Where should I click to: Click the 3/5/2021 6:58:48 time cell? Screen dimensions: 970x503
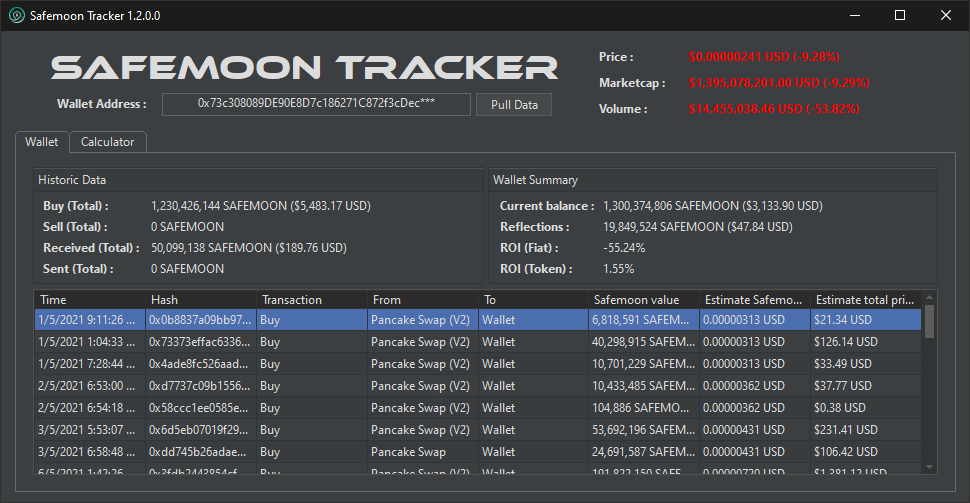pos(90,452)
